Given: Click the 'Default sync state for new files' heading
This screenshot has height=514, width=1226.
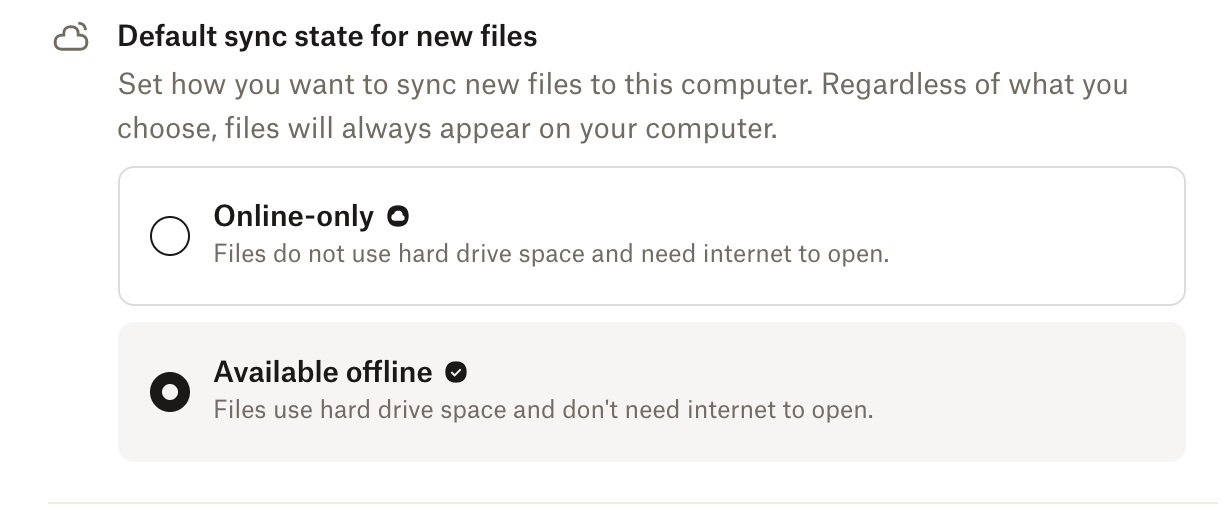Looking at the screenshot, I should point(327,37).
